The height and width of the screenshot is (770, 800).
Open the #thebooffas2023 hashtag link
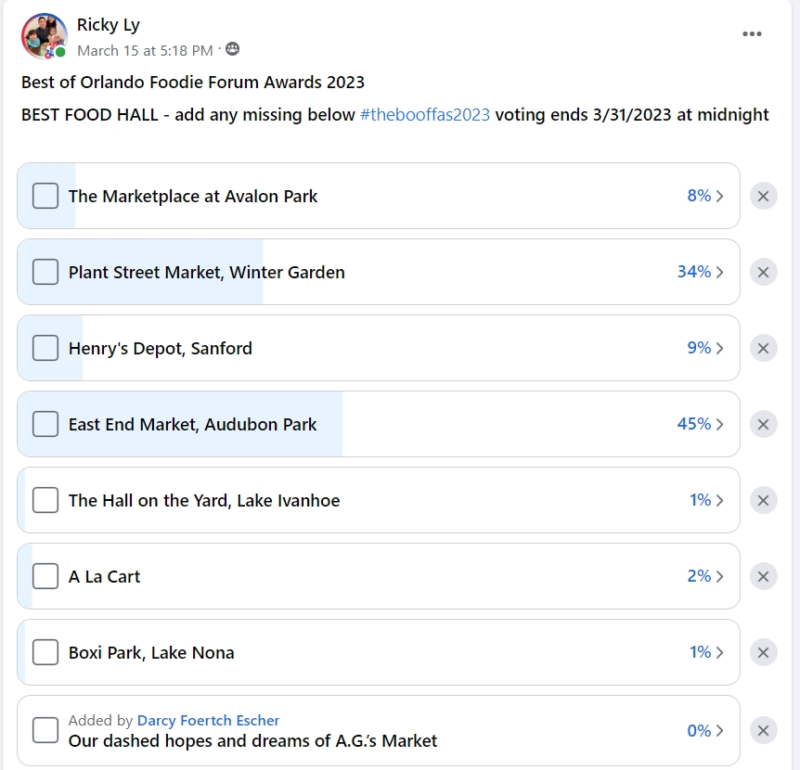425,114
